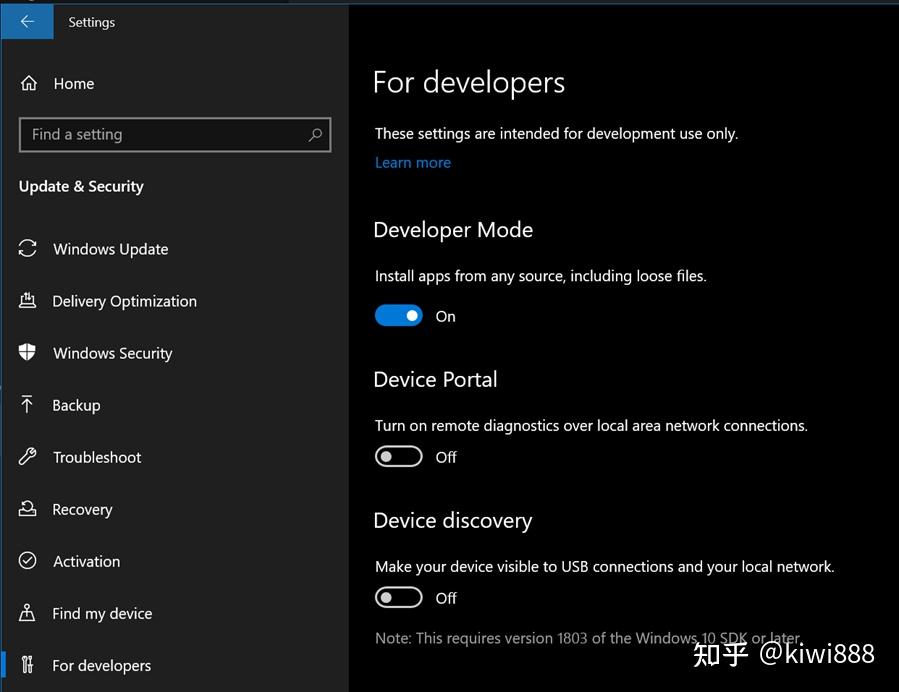The height and width of the screenshot is (692, 899).
Task: Select For developers in sidebar
Action: (x=174, y=665)
